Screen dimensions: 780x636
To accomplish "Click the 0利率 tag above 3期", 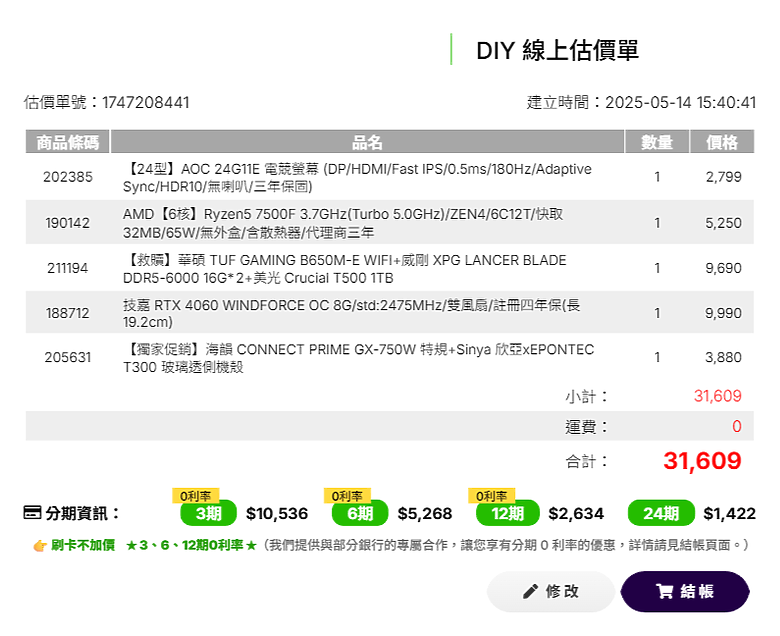I will [195, 496].
